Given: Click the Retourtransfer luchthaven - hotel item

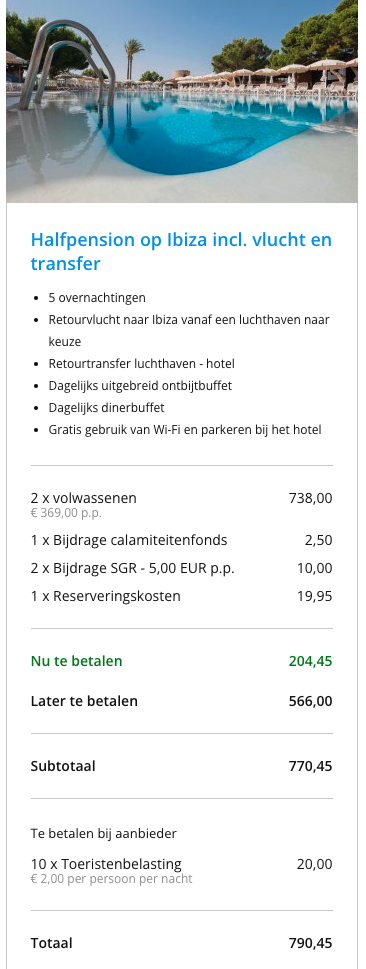Looking at the screenshot, I should [142, 364].
